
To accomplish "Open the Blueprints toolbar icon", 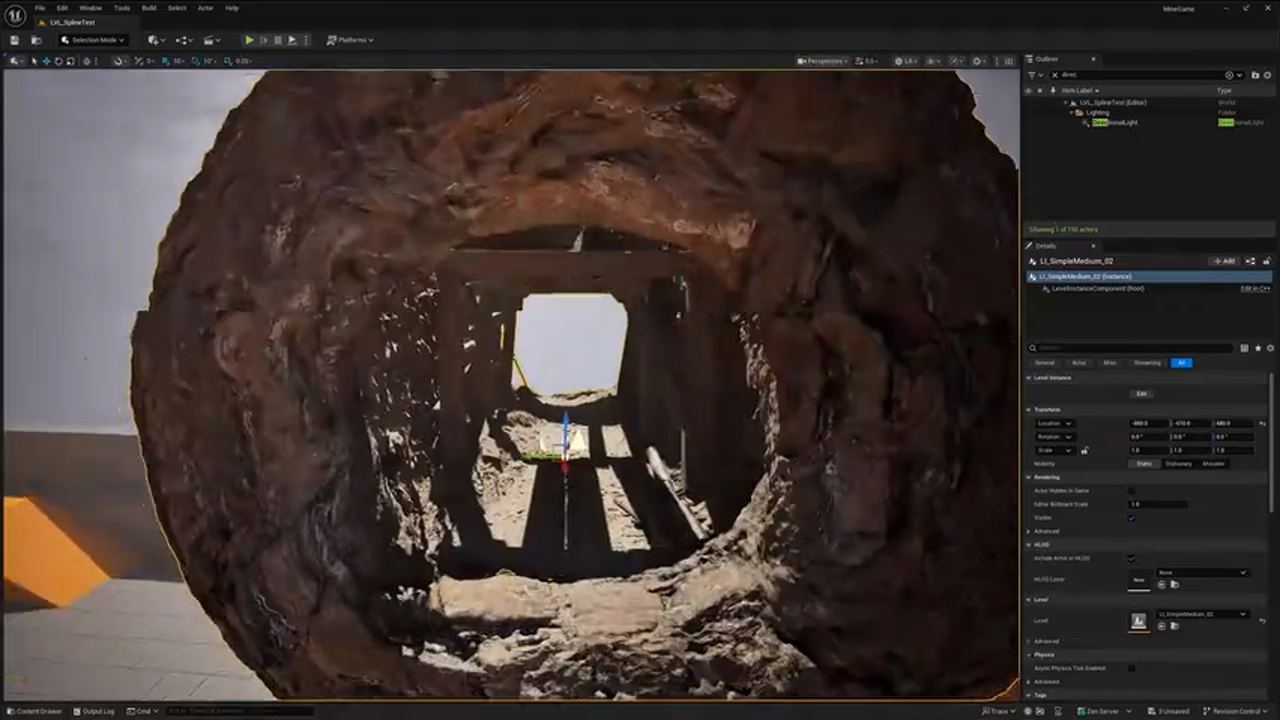I will point(183,40).
